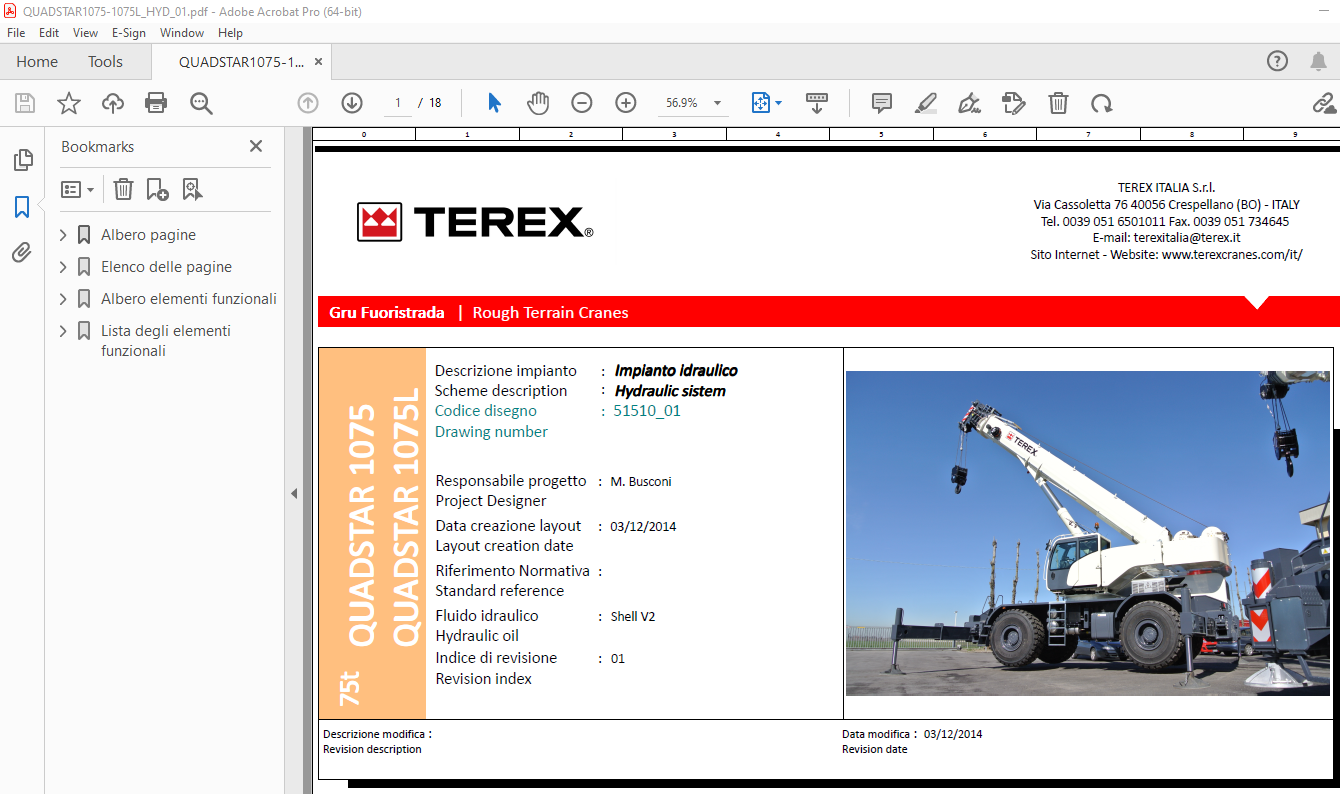
Task: Delete selected bookmark trash icon
Action: 123,189
